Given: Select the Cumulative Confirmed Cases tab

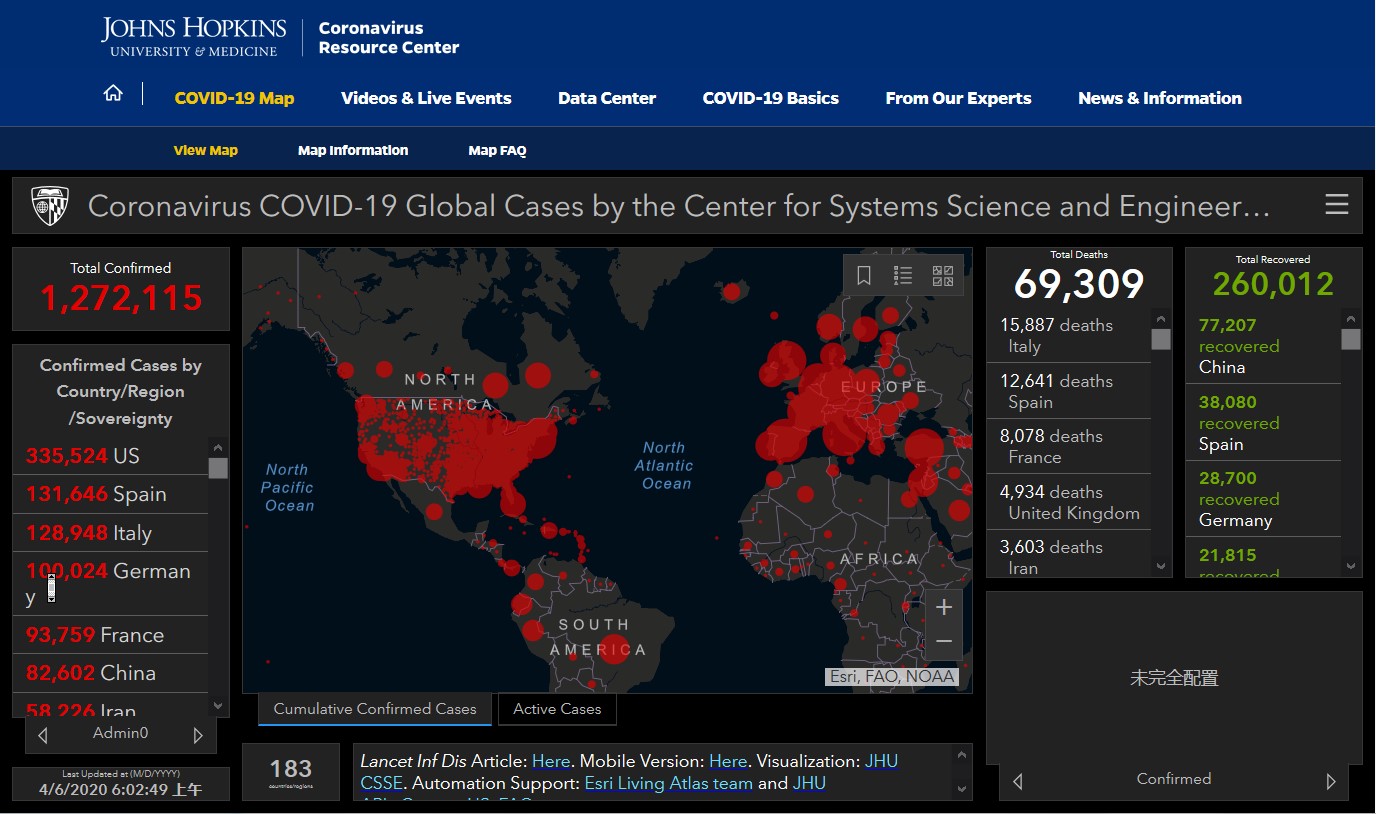Looking at the screenshot, I should [375, 709].
